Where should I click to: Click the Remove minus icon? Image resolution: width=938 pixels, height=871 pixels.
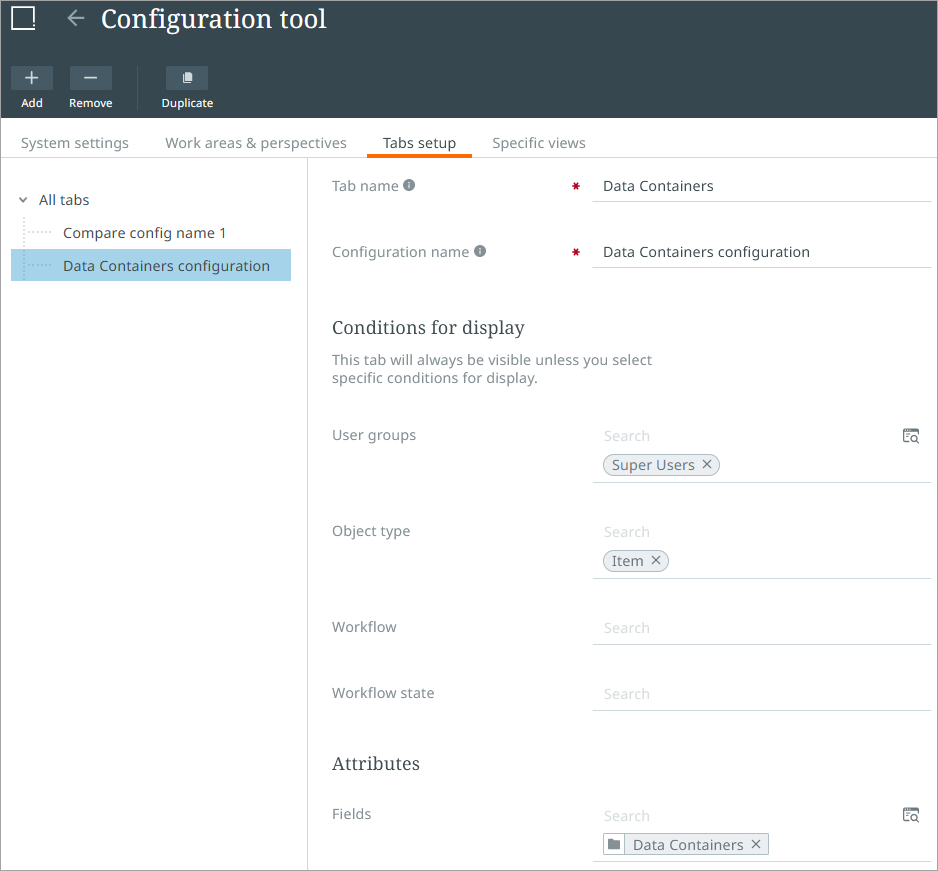click(90, 78)
